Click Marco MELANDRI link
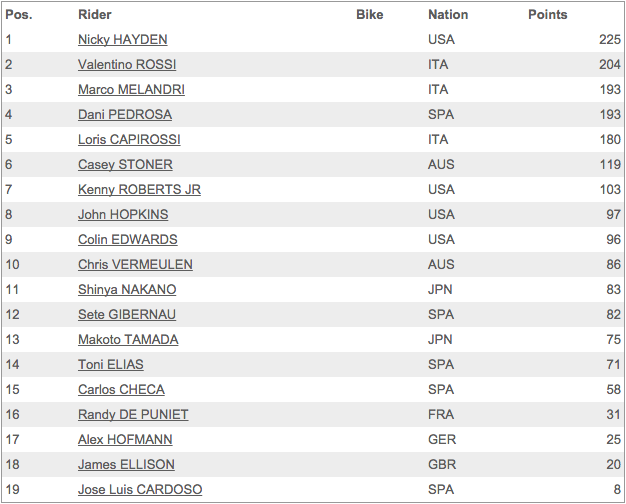The image size is (626, 504). [x=131, y=89]
